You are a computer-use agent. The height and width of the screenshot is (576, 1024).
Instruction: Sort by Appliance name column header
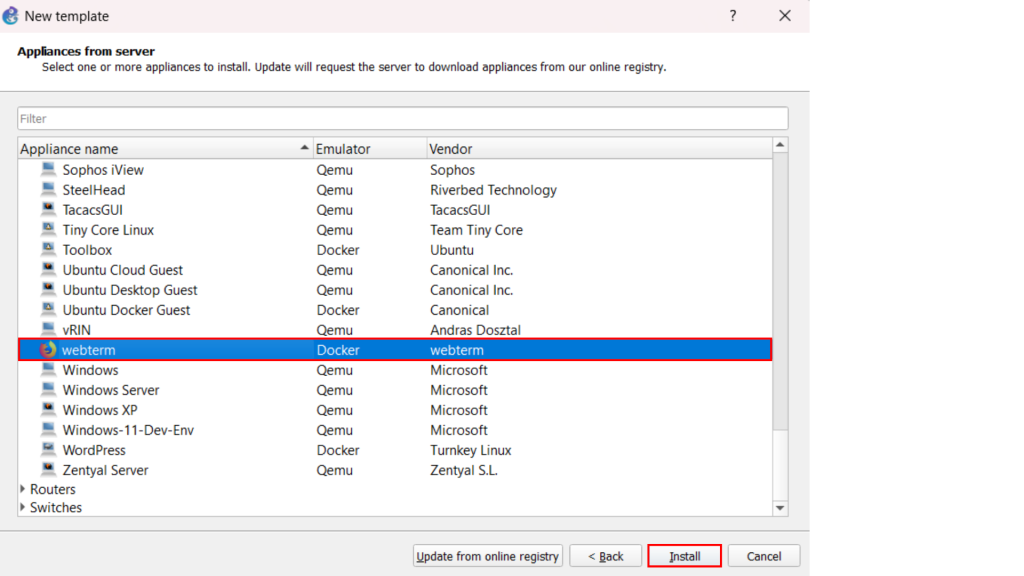tap(160, 149)
